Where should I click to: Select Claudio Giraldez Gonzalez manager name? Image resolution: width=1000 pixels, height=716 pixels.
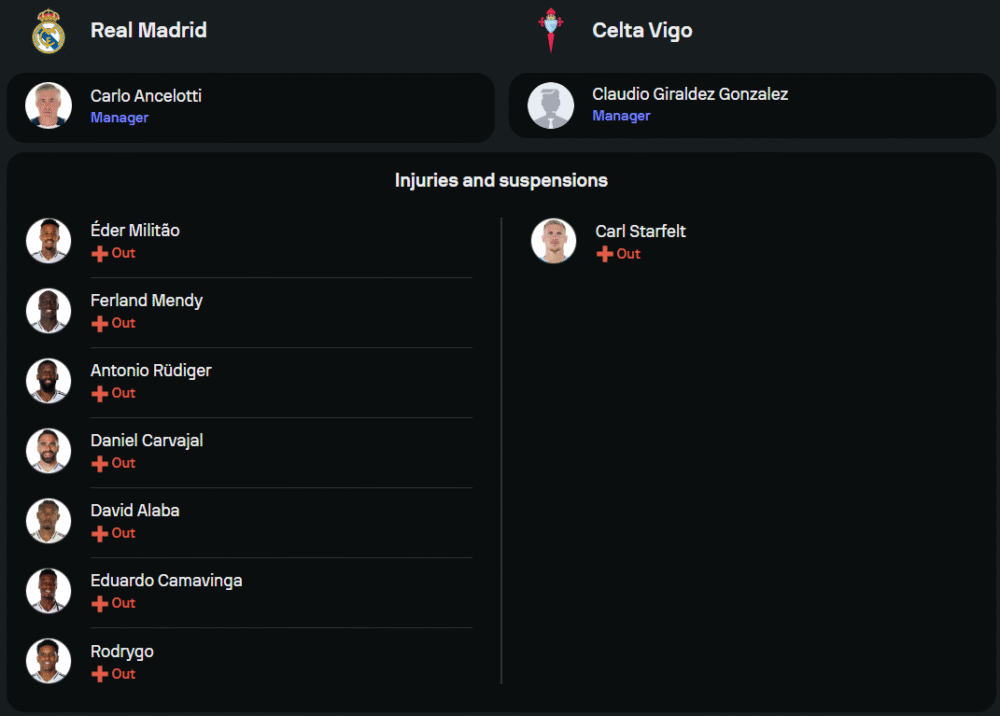click(690, 94)
